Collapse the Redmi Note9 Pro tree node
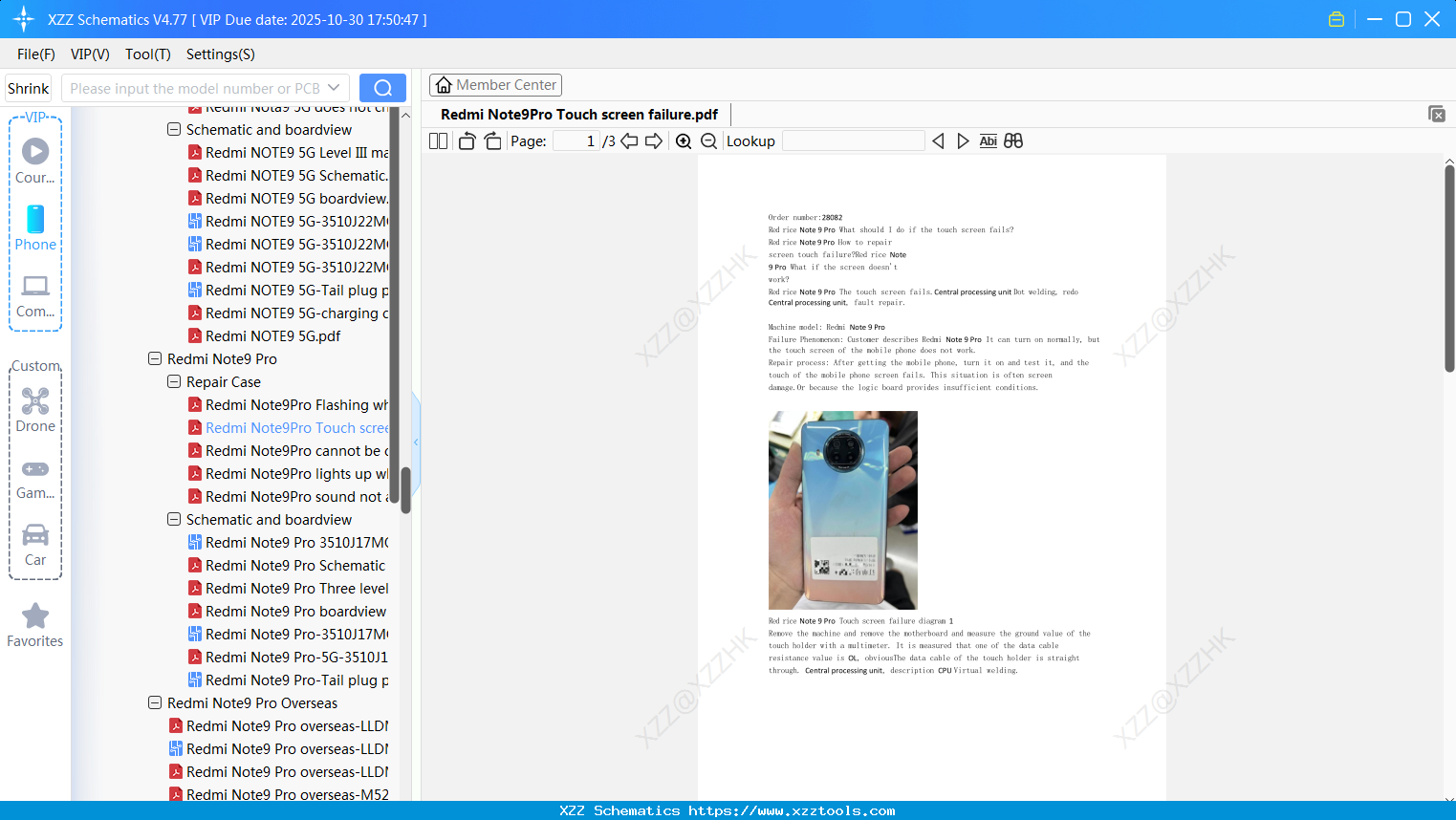1456x820 pixels. [x=155, y=358]
